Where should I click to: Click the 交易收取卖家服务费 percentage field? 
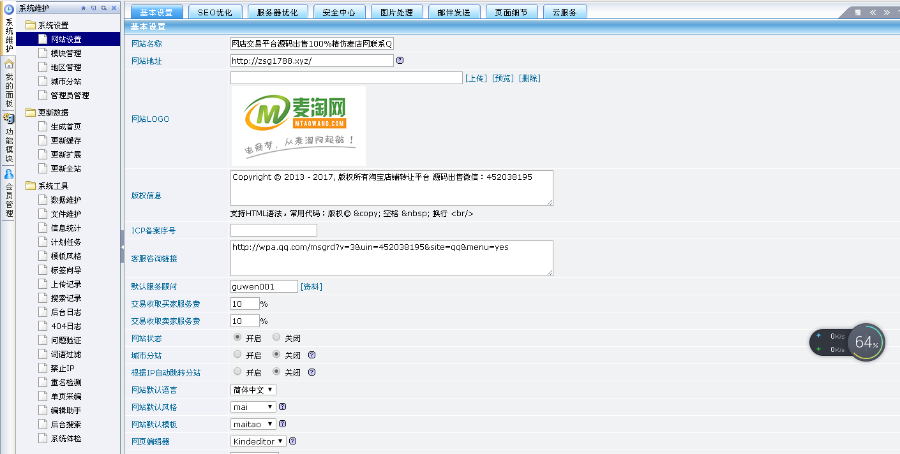245,321
